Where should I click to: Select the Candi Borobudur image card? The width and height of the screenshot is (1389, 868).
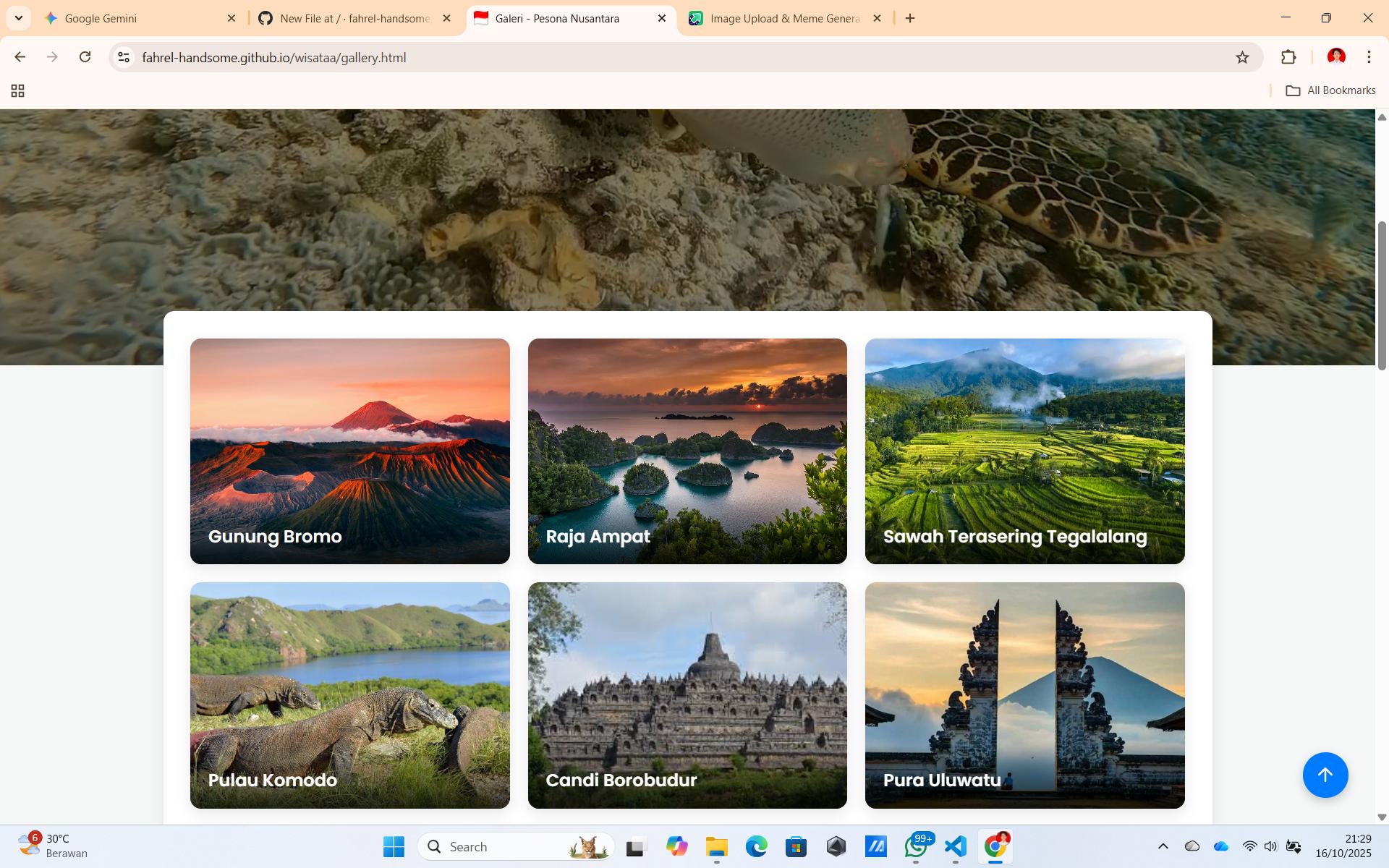tap(687, 694)
